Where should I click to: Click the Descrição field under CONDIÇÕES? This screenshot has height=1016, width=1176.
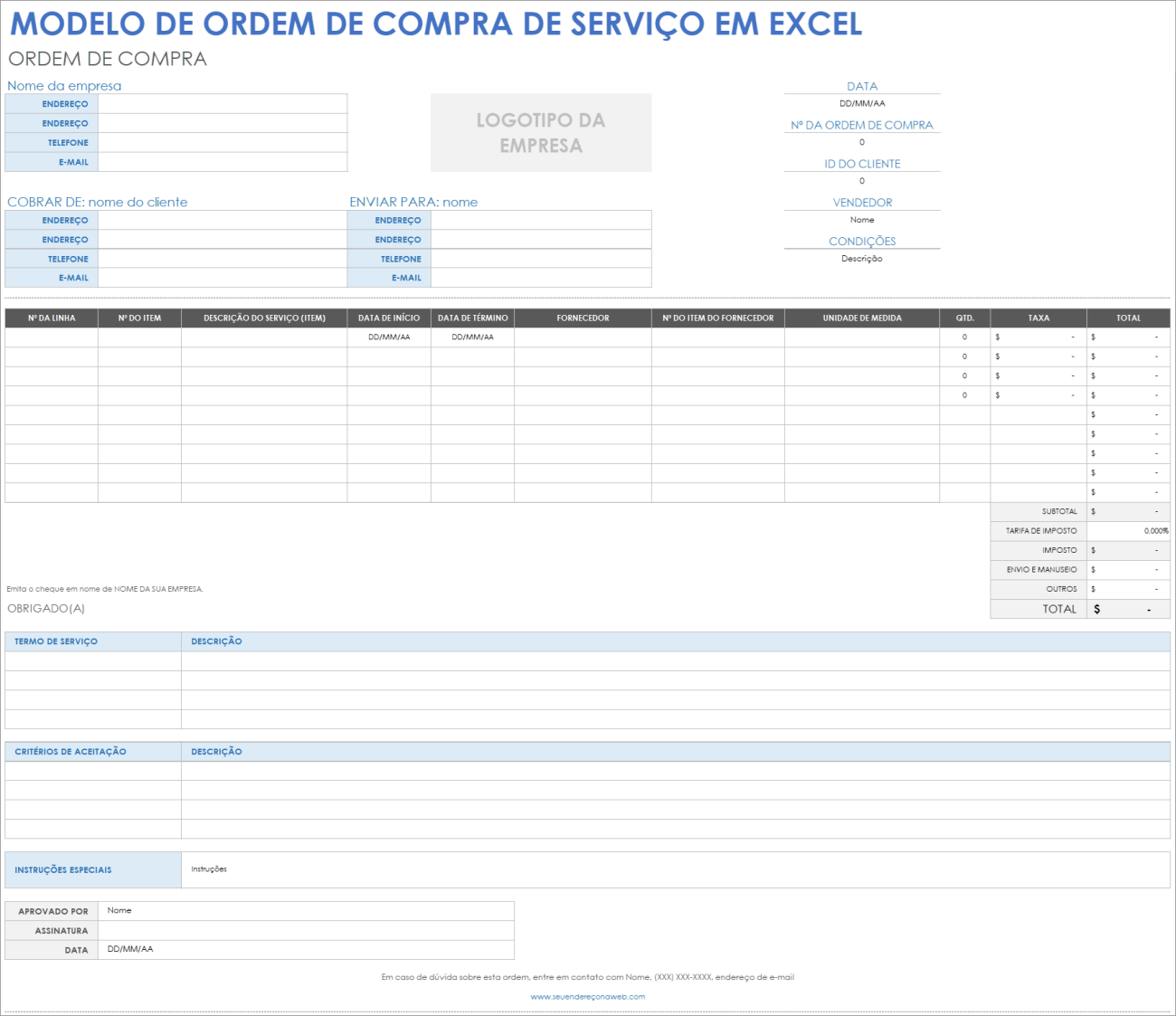(862, 258)
